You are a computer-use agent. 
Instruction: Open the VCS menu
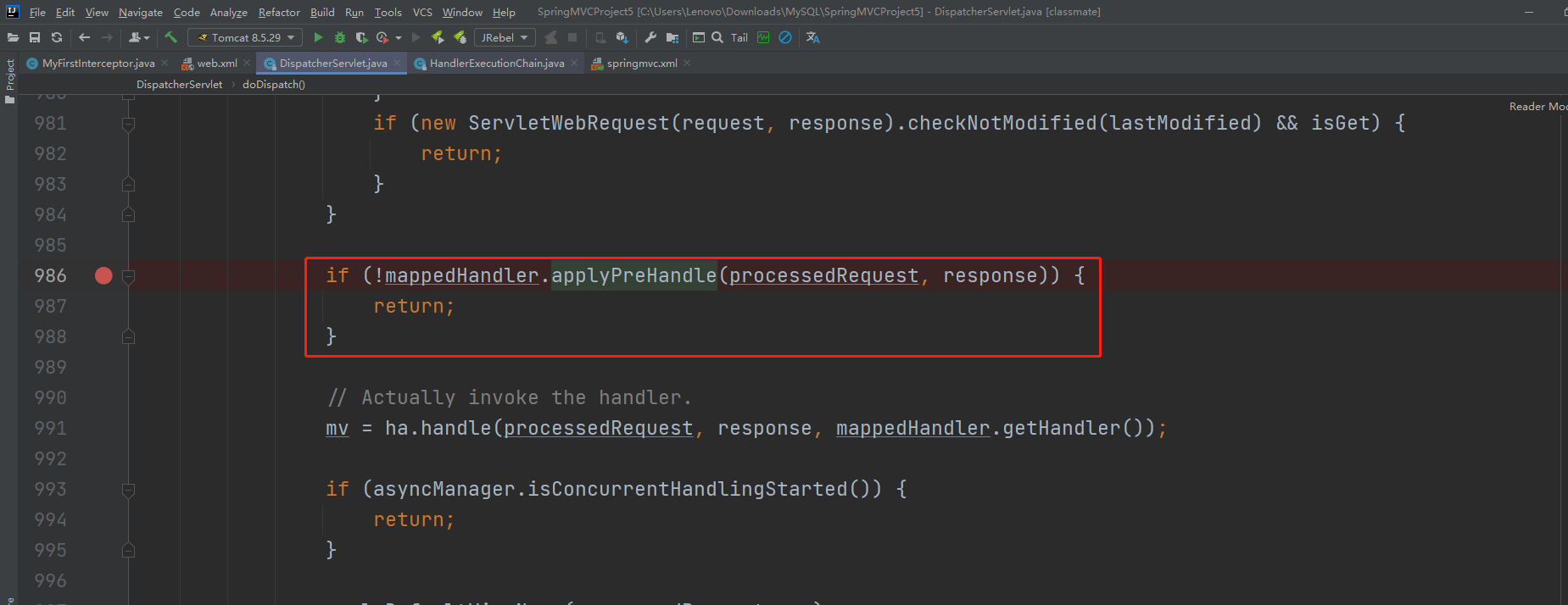[x=422, y=12]
